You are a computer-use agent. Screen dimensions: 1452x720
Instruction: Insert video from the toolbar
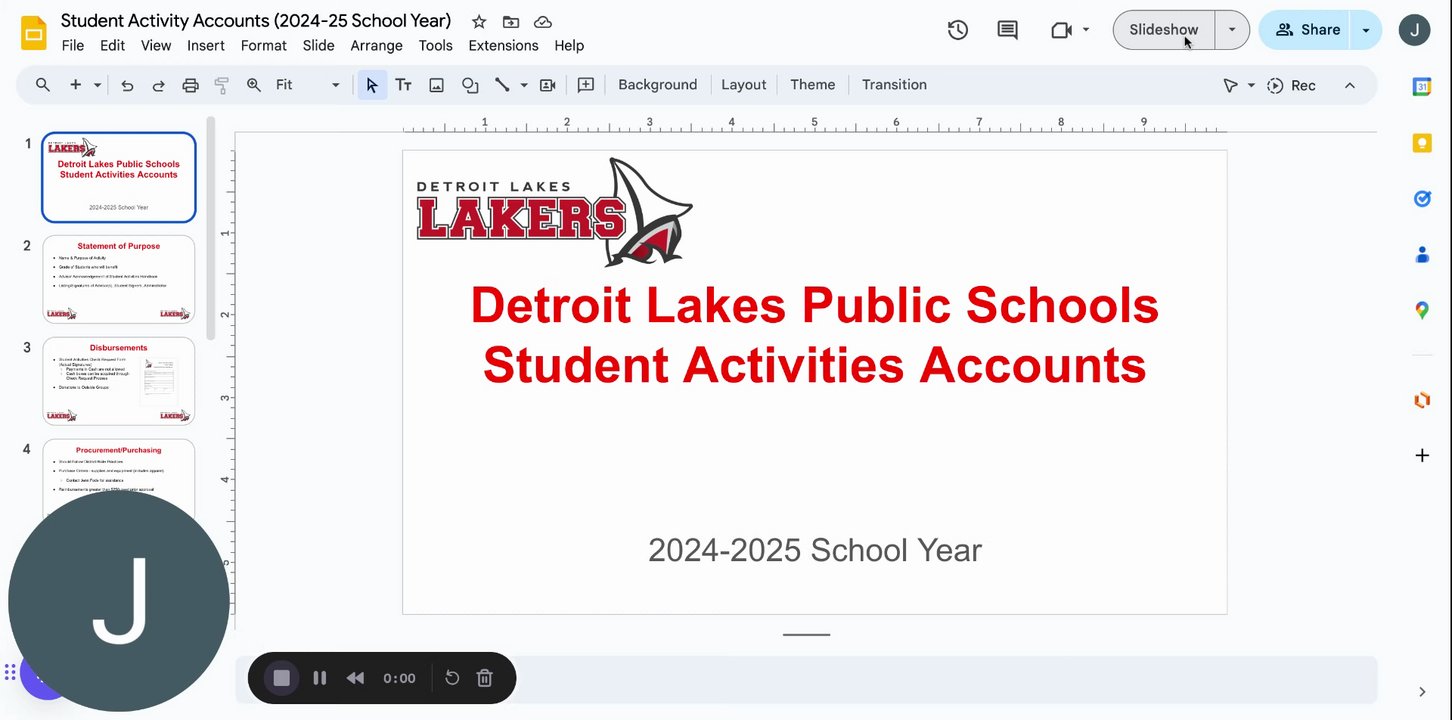tap(548, 85)
